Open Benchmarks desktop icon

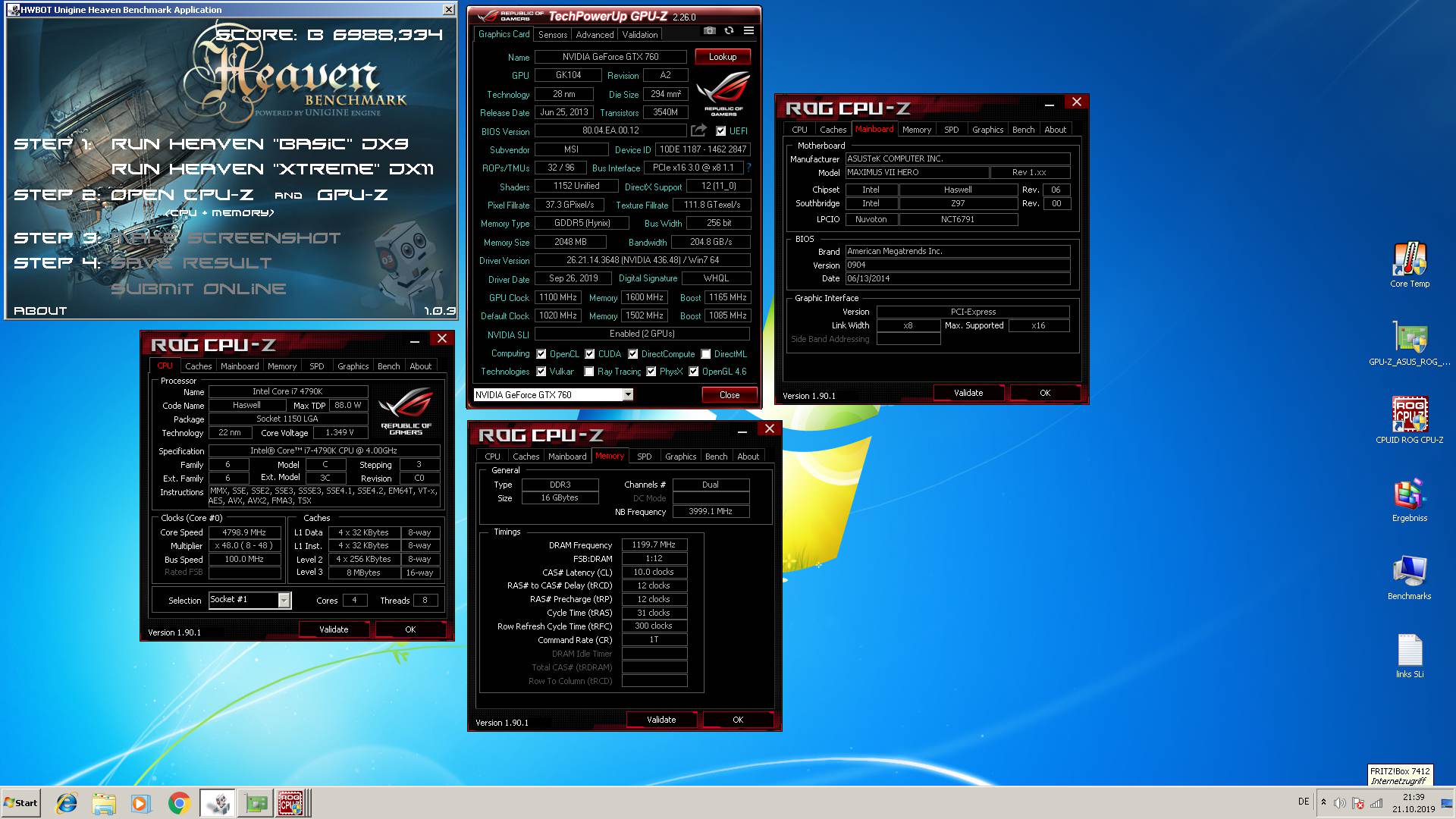pos(1410,578)
